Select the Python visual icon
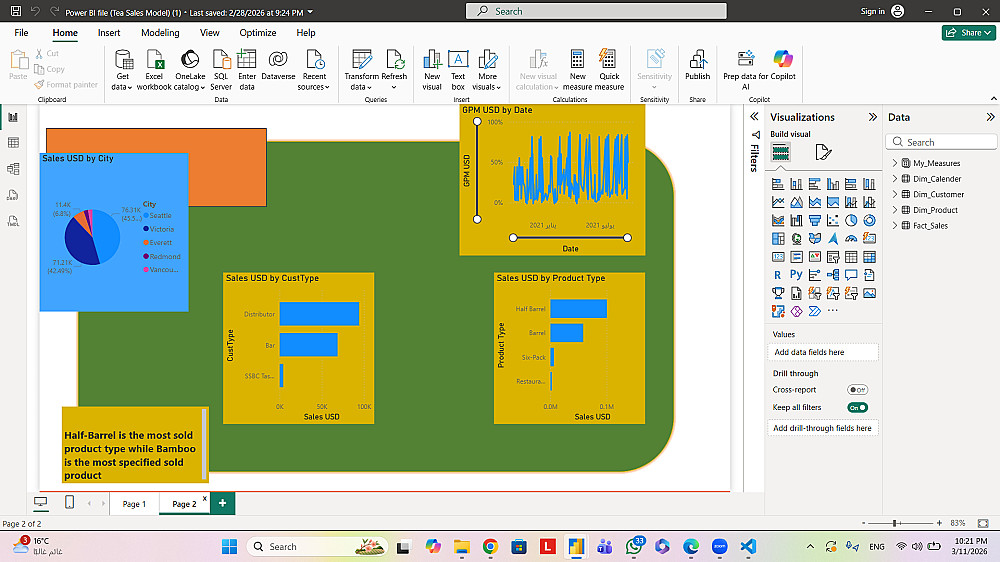This screenshot has width=1000, height=562. click(x=796, y=274)
